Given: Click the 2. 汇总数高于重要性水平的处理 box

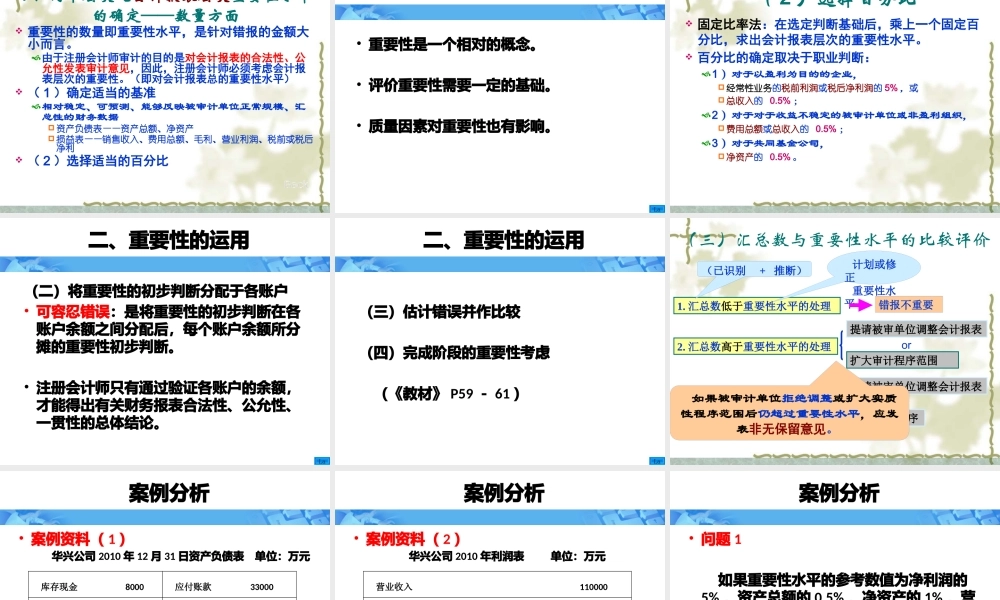Looking at the screenshot, I should coord(756,346).
